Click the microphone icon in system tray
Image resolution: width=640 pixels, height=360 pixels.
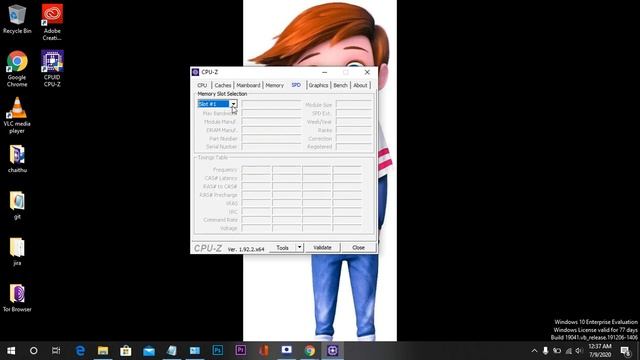click(545, 351)
